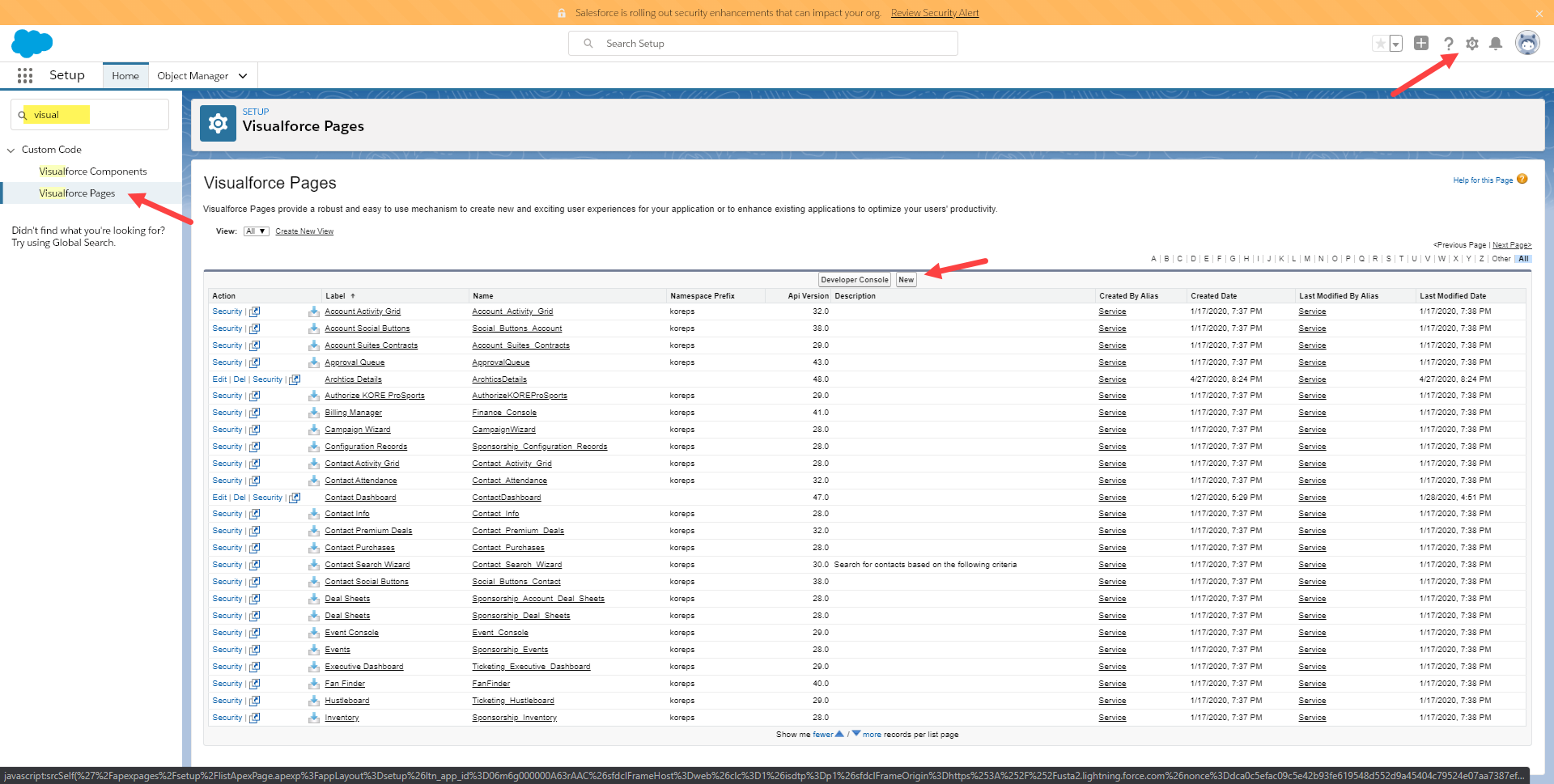
Task: Open preview icon for Inventory row
Action: coord(255,718)
